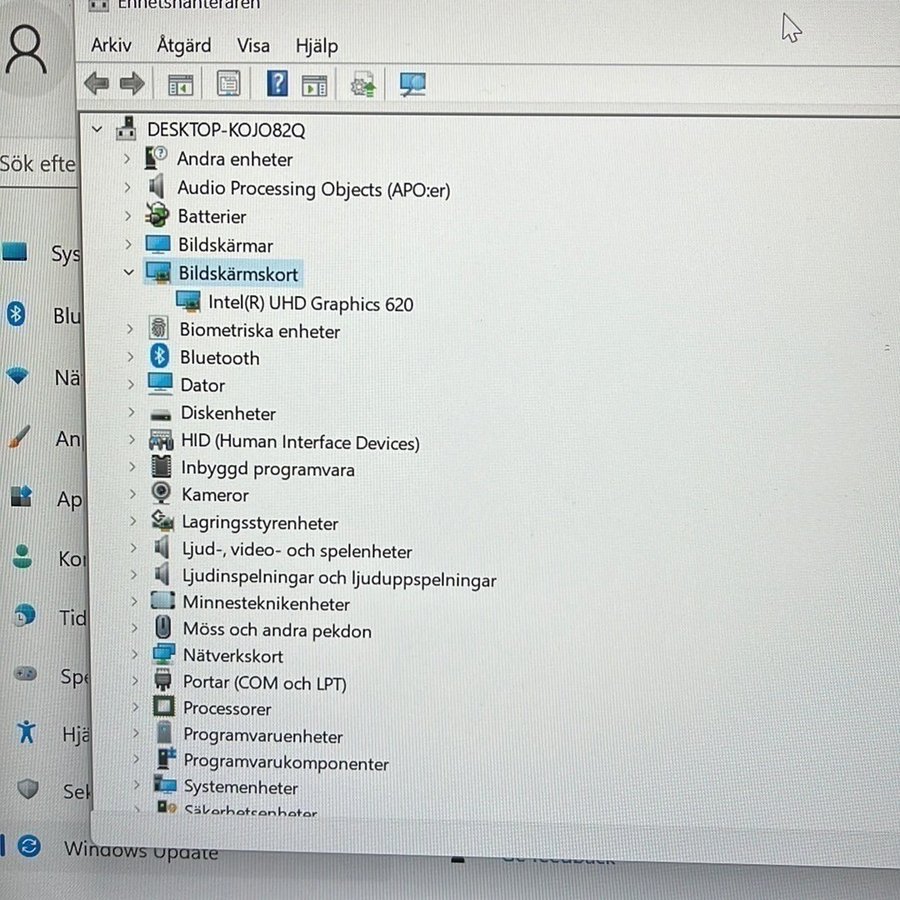900x900 pixels.
Task: Open the Arkiv menu
Action: click(111, 45)
